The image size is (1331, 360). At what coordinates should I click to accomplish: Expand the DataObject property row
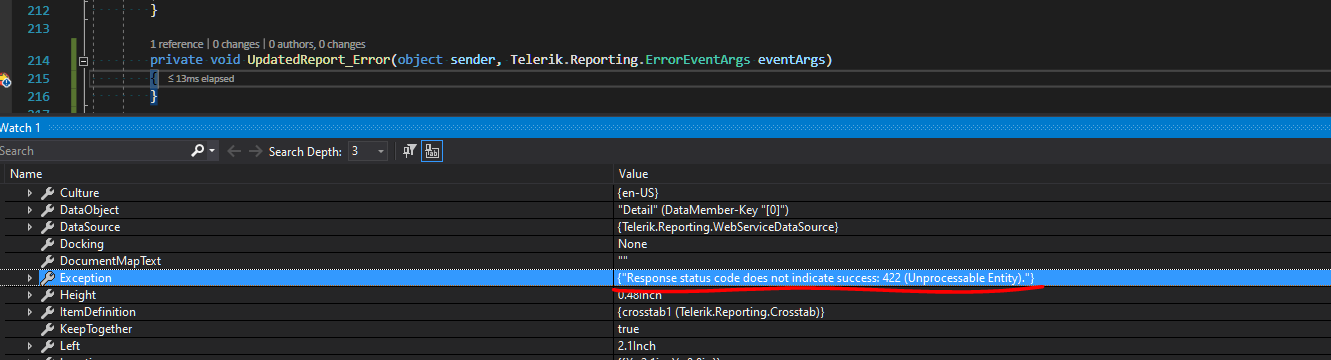(x=29, y=210)
